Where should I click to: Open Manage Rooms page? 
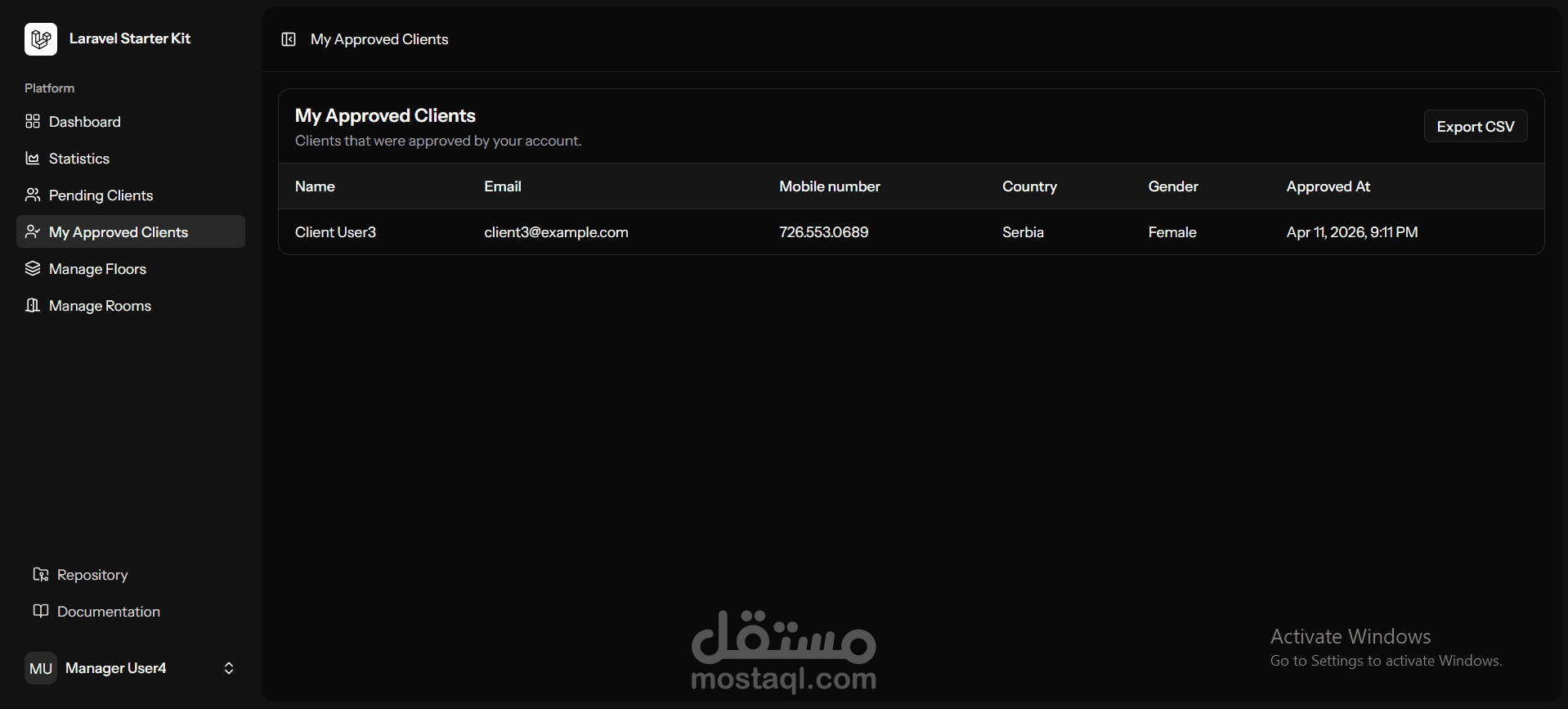pyautogui.click(x=131, y=305)
